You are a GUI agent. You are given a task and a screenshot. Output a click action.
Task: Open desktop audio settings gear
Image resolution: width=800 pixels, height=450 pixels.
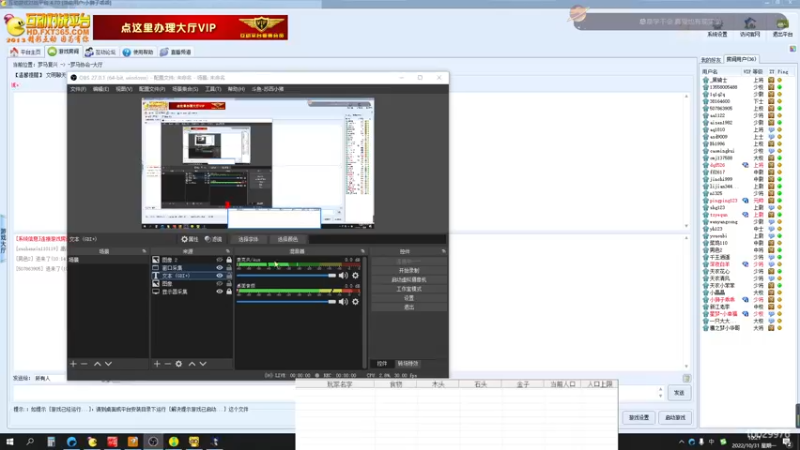355,302
